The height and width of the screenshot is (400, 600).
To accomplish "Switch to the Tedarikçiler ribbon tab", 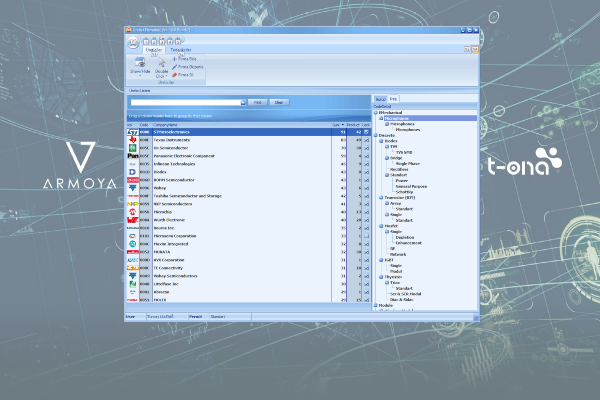I will tap(181, 50).
